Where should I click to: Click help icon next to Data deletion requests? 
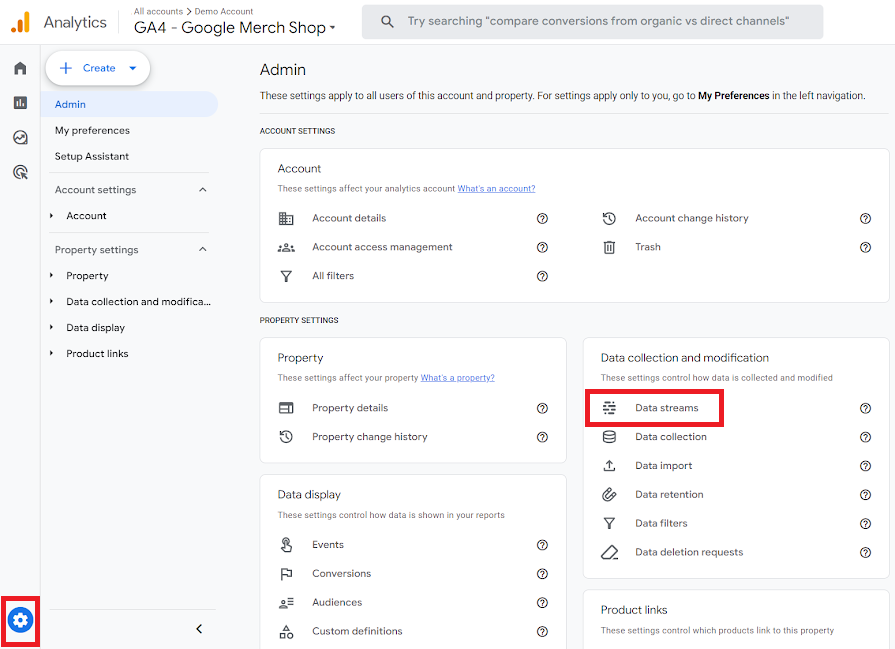tap(865, 553)
